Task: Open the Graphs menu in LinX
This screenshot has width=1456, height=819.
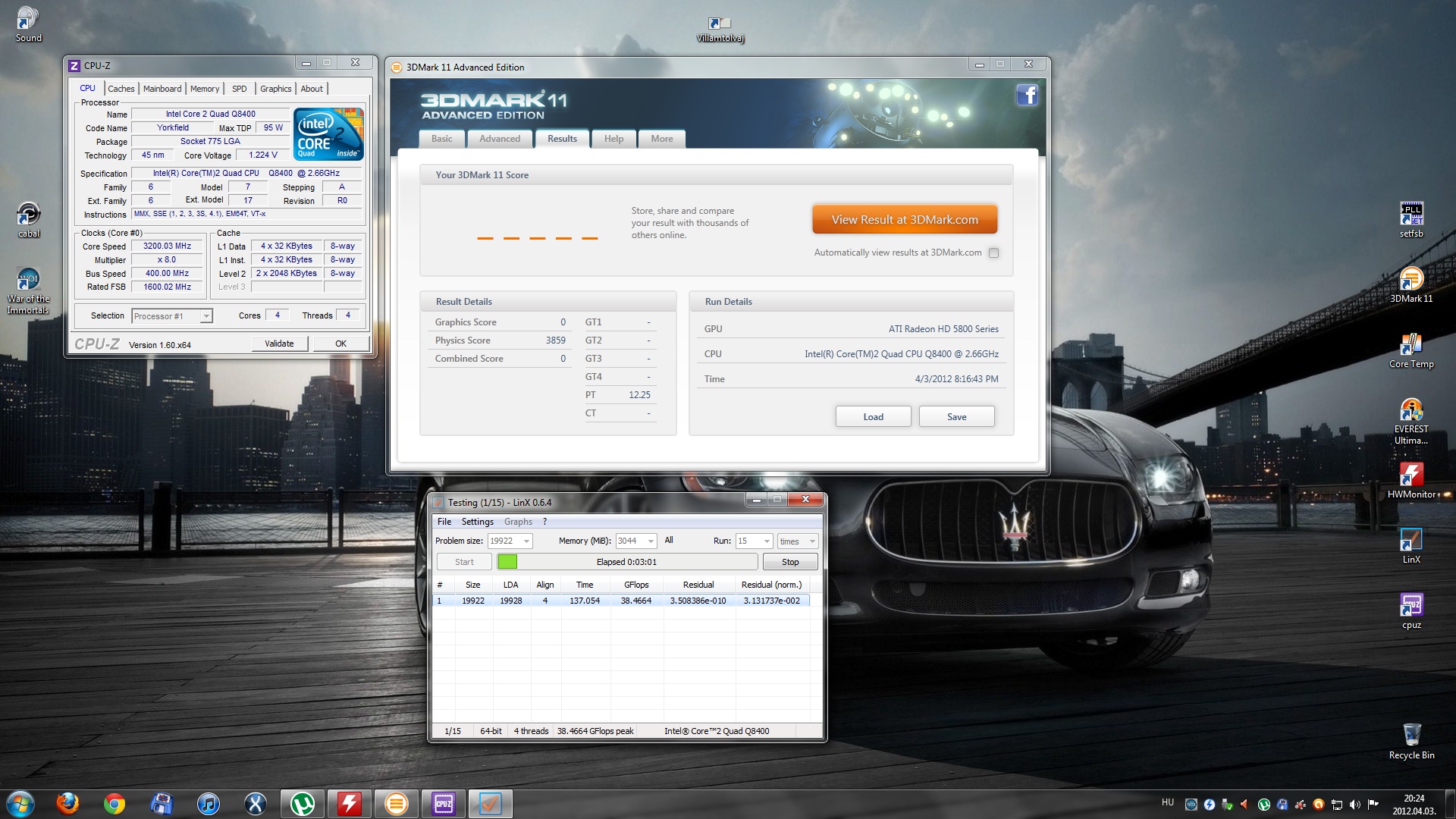Action: (x=518, y=522)
